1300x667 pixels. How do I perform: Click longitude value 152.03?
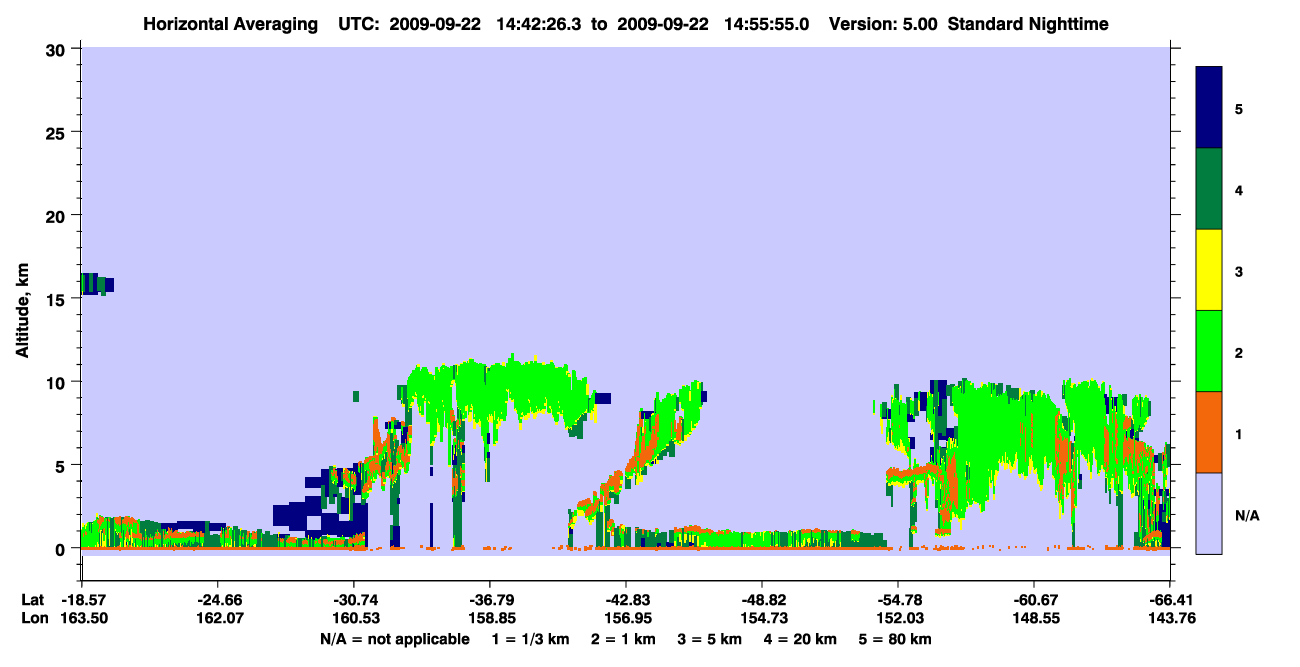(898, 618)
